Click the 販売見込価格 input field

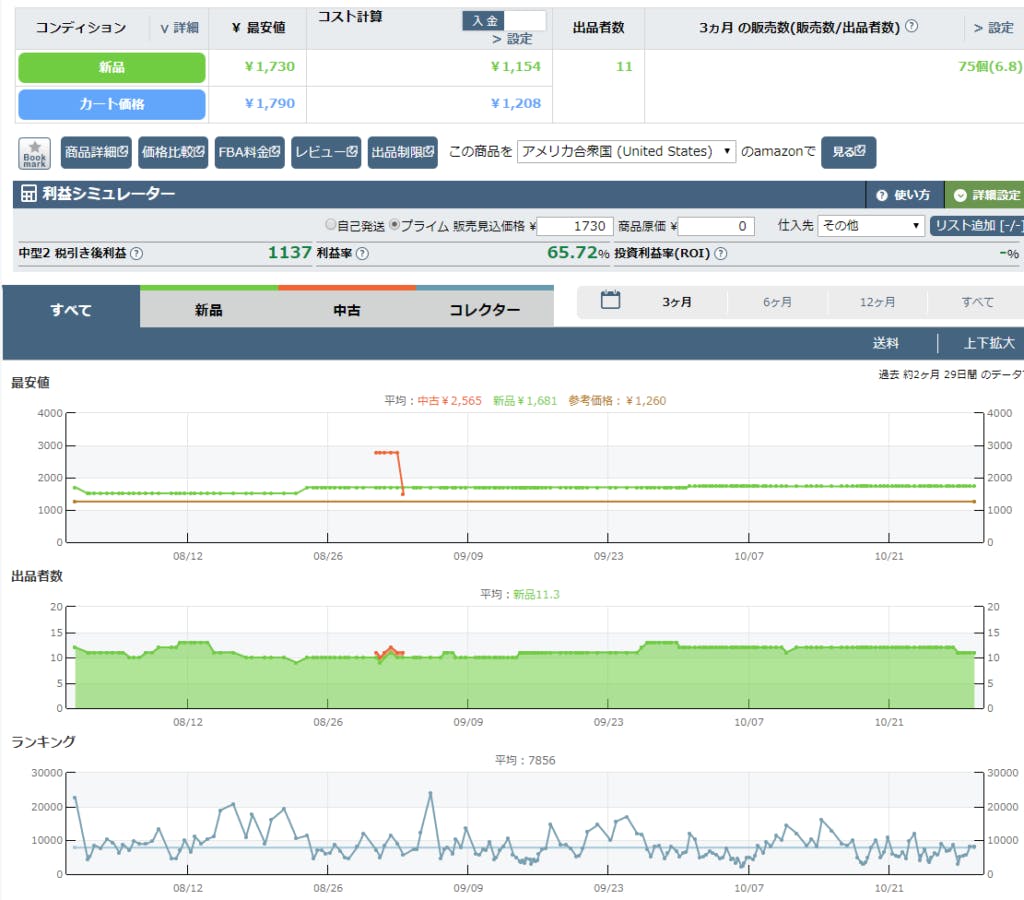[x=575, y=226]
